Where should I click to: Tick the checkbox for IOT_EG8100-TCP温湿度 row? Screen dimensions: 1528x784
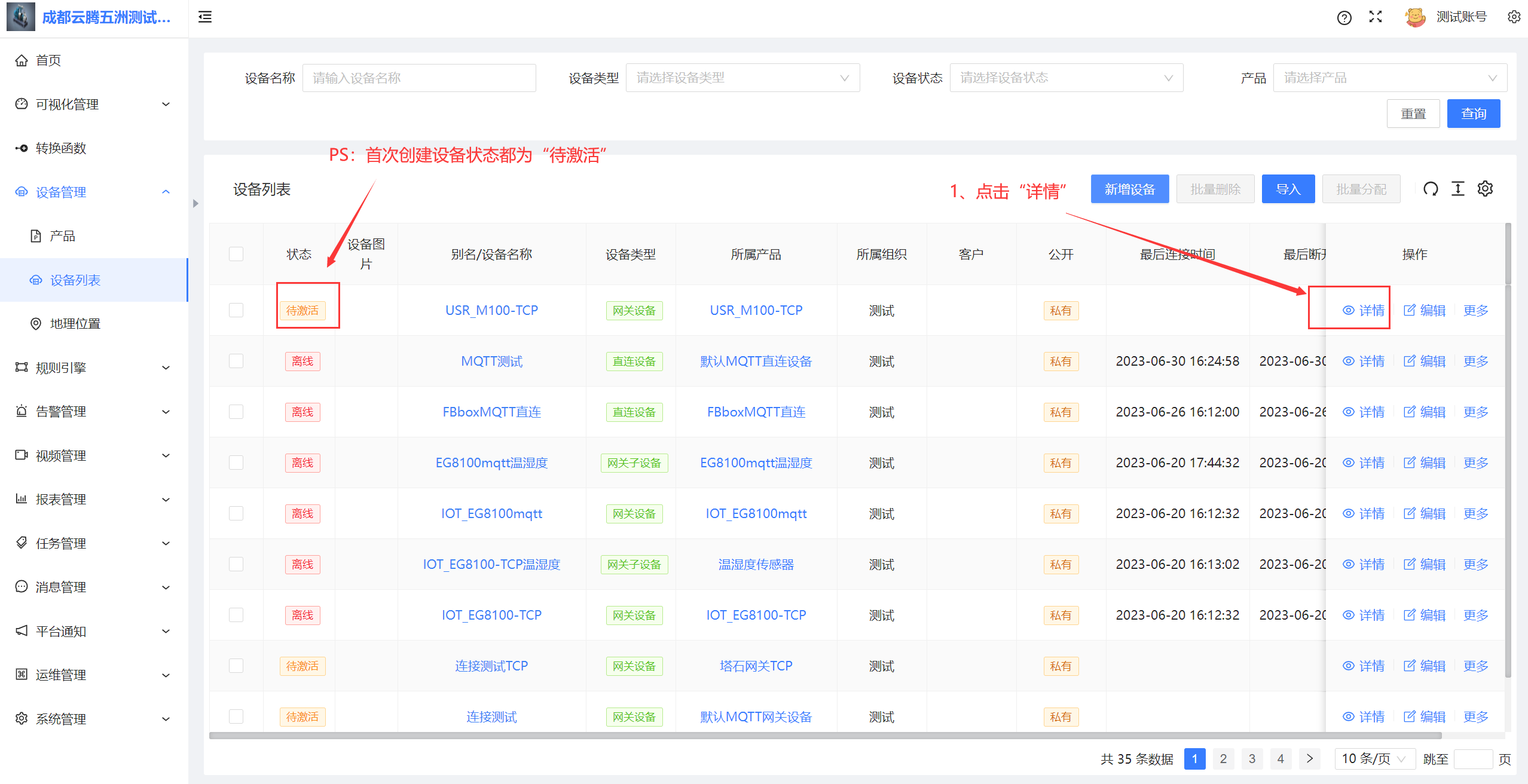[x=236, y=564]
